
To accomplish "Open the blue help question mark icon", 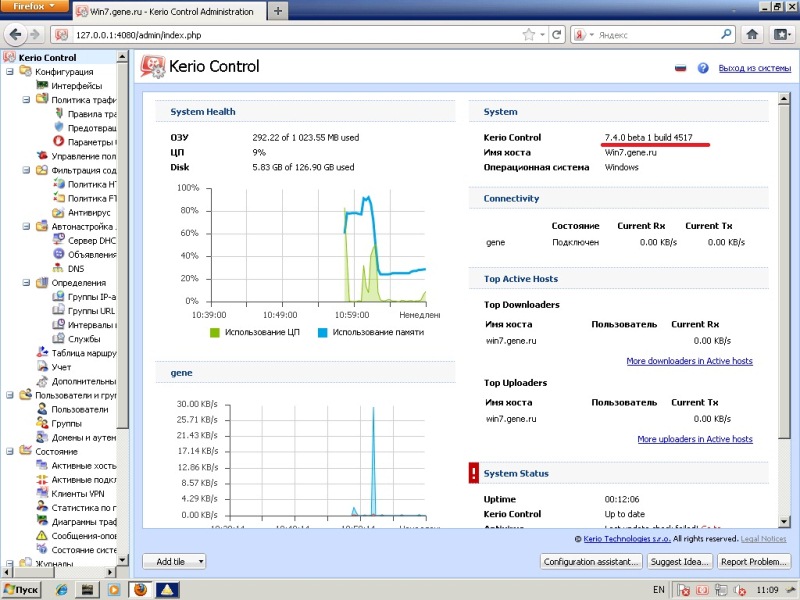I will click(703, 68).
